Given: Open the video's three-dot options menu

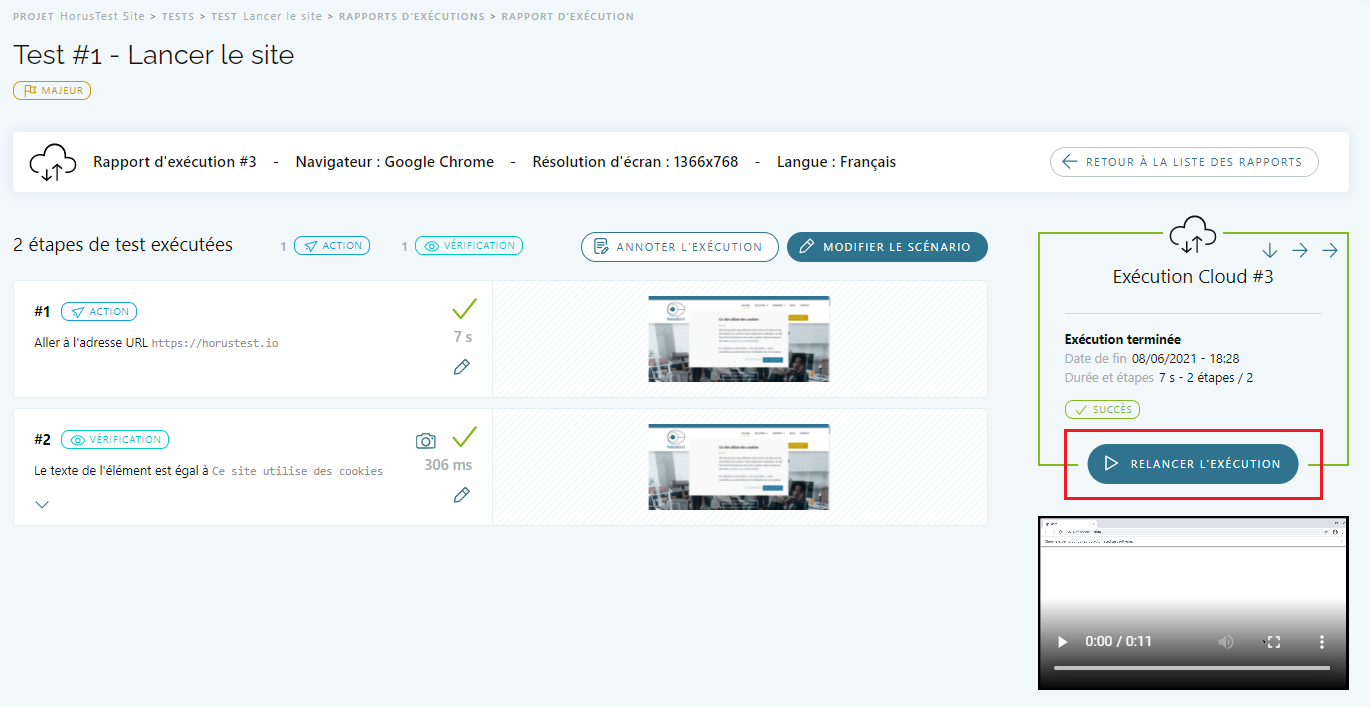Looking at the screenshot, I should click(1321, 642).
